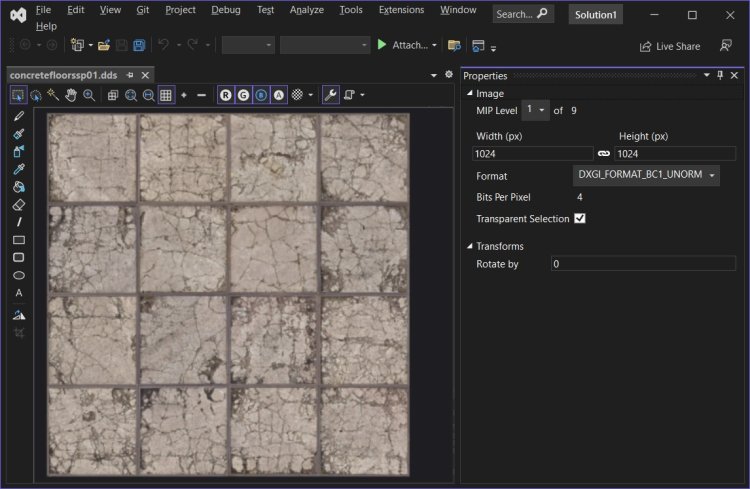Viewport: 750px width, 489px height.
Task: Select the Magic Wand selection tool
Action: (x=53, y=95)
